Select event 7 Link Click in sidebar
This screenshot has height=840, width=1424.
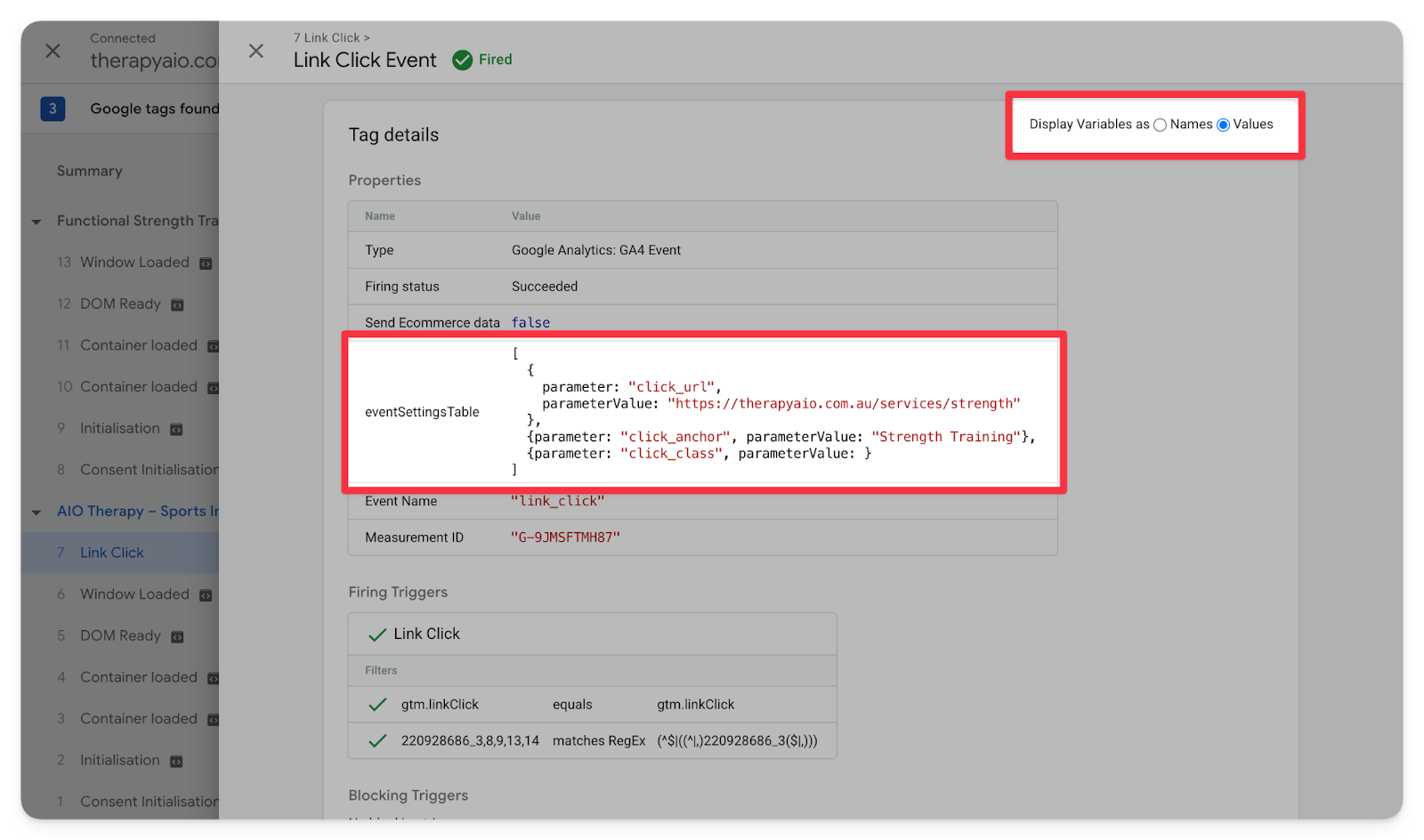[112, 553]
